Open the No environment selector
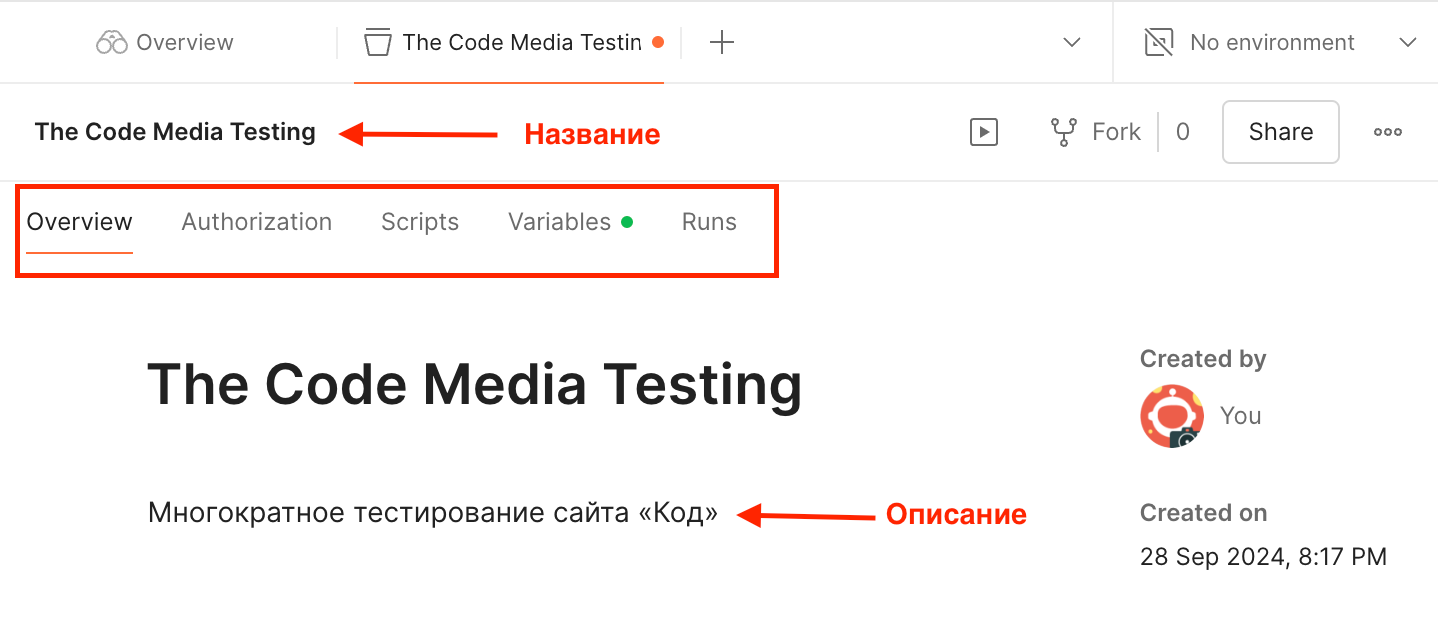Screen dimensions: 1438x628 coord(1271,41)
